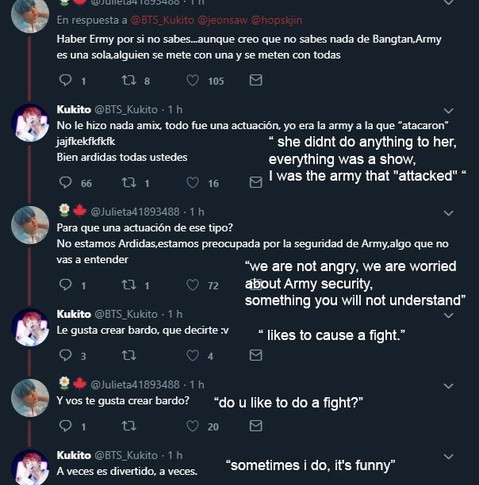479x485 pixels.
Task: Reply to the tweet with 105 likes
Action: point(65,80)
